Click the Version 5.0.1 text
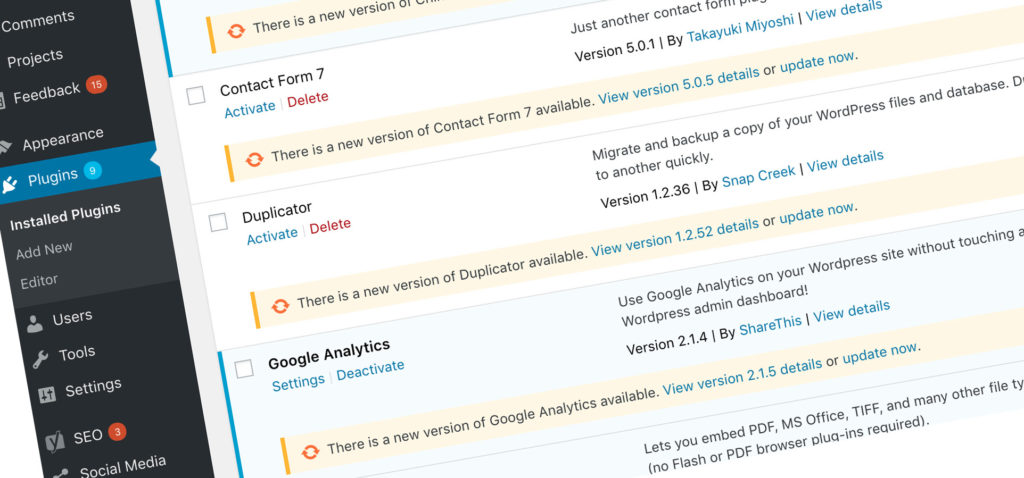This screenshot has height=478, width=1024. 615,50
